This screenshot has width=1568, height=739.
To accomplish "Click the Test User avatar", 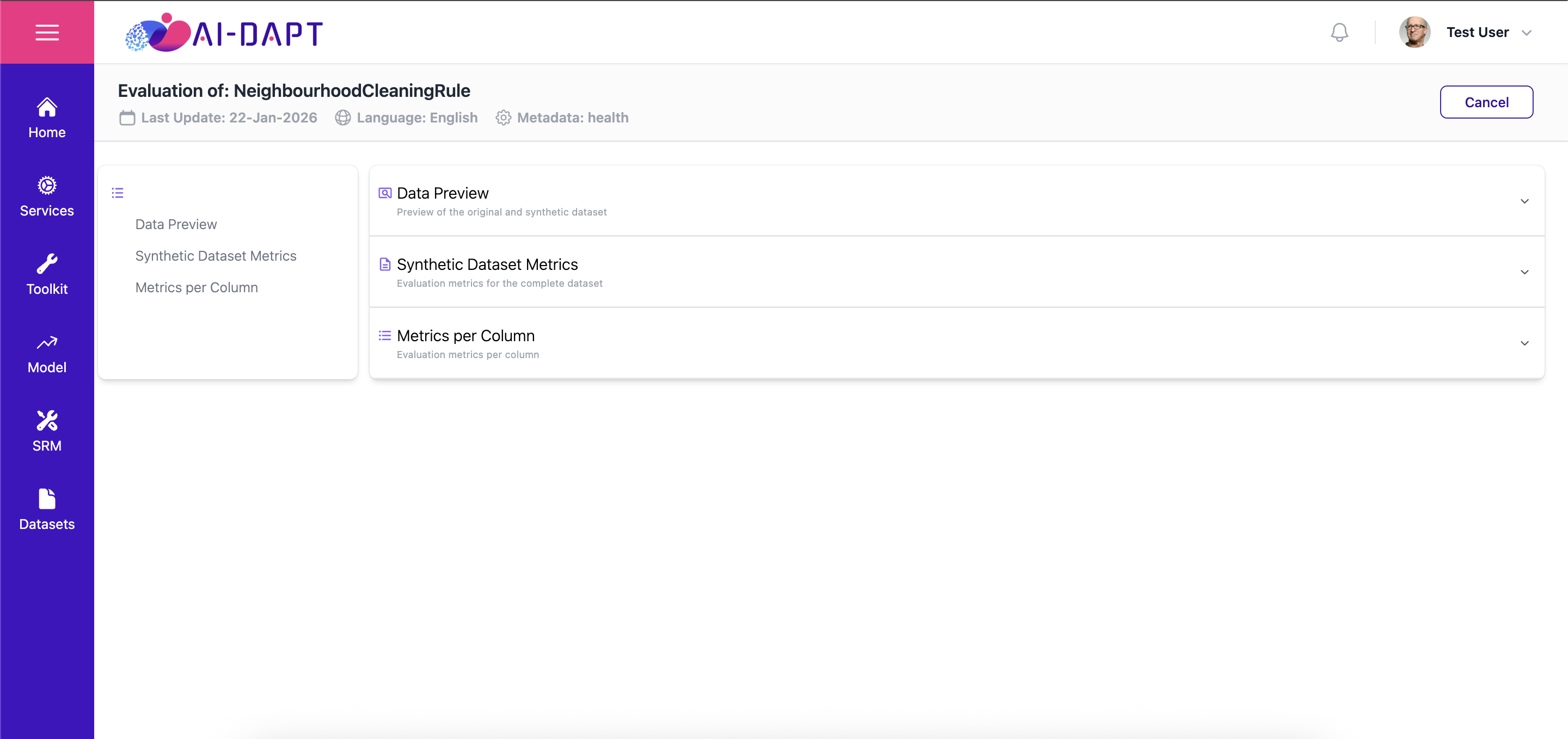I will [x=1414, y=32].
